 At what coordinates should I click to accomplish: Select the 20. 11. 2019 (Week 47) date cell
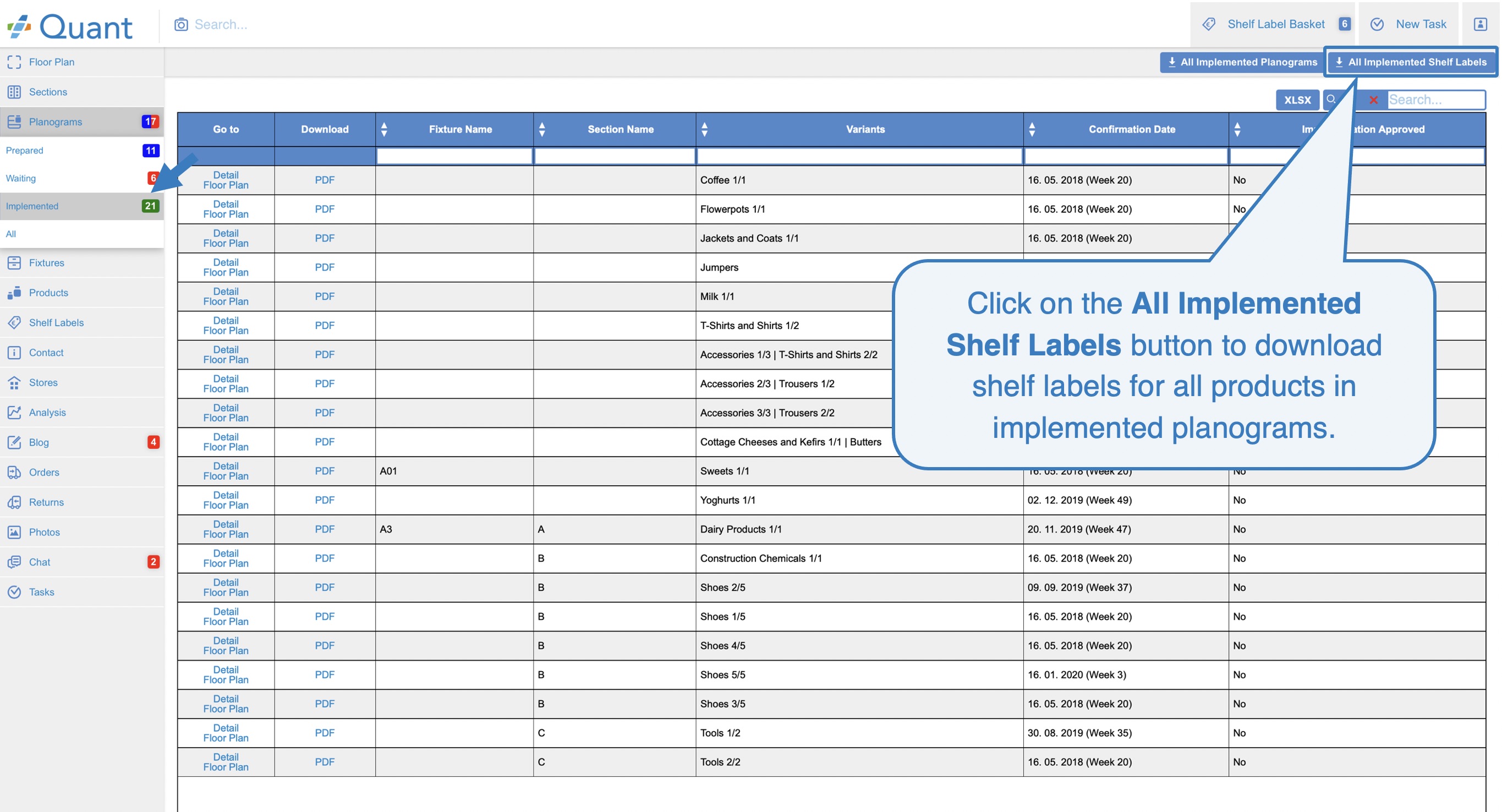point(1126,529)
